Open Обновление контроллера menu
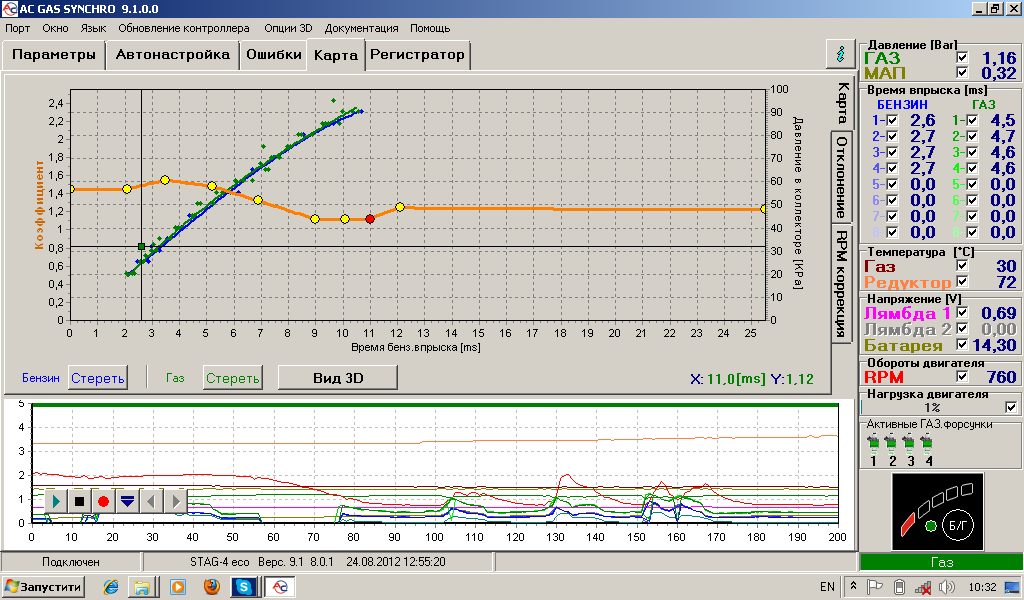The width and height of the screenshot is (1024, 600). pos(184,28)
